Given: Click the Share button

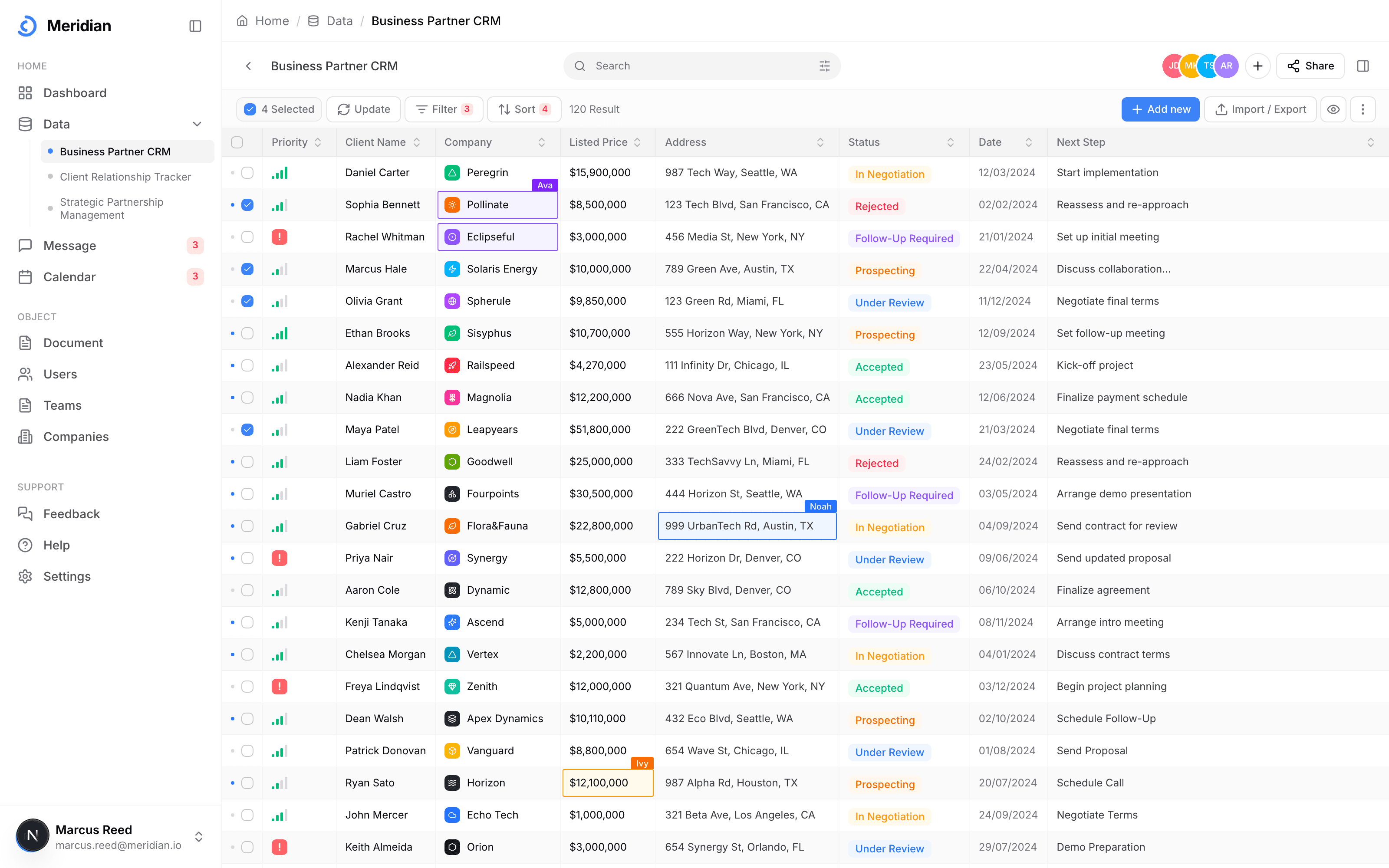Looking at the screenshot, I should [1310, 66].
